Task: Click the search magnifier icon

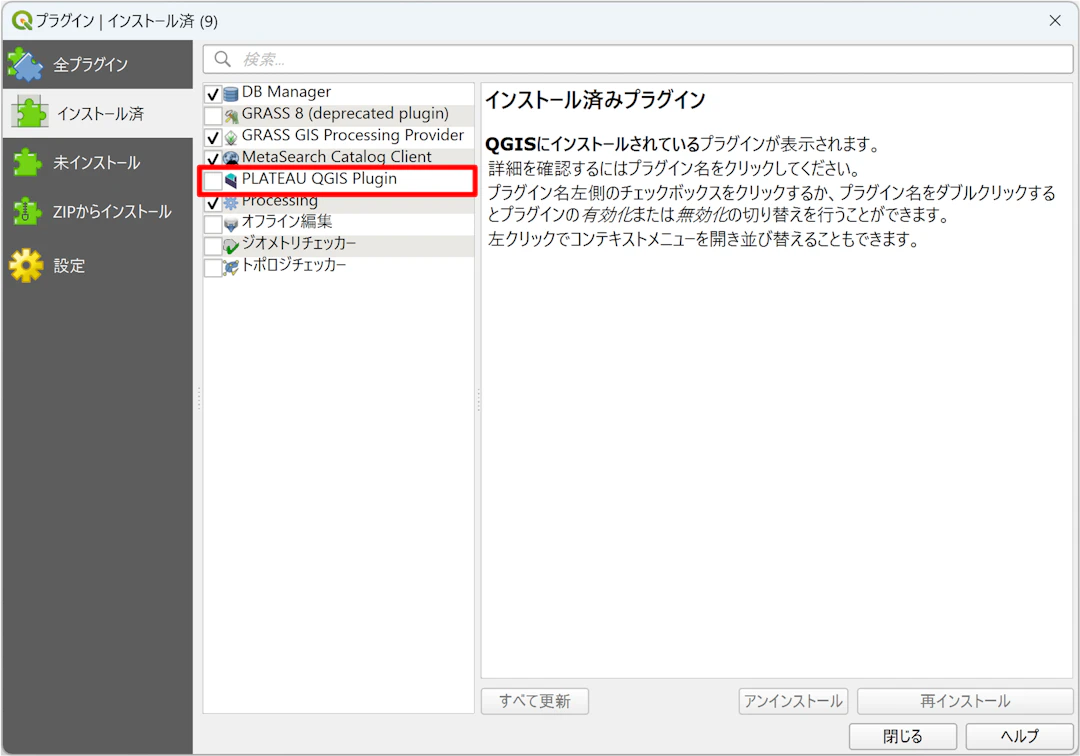Action: click(x=222, y=59)
